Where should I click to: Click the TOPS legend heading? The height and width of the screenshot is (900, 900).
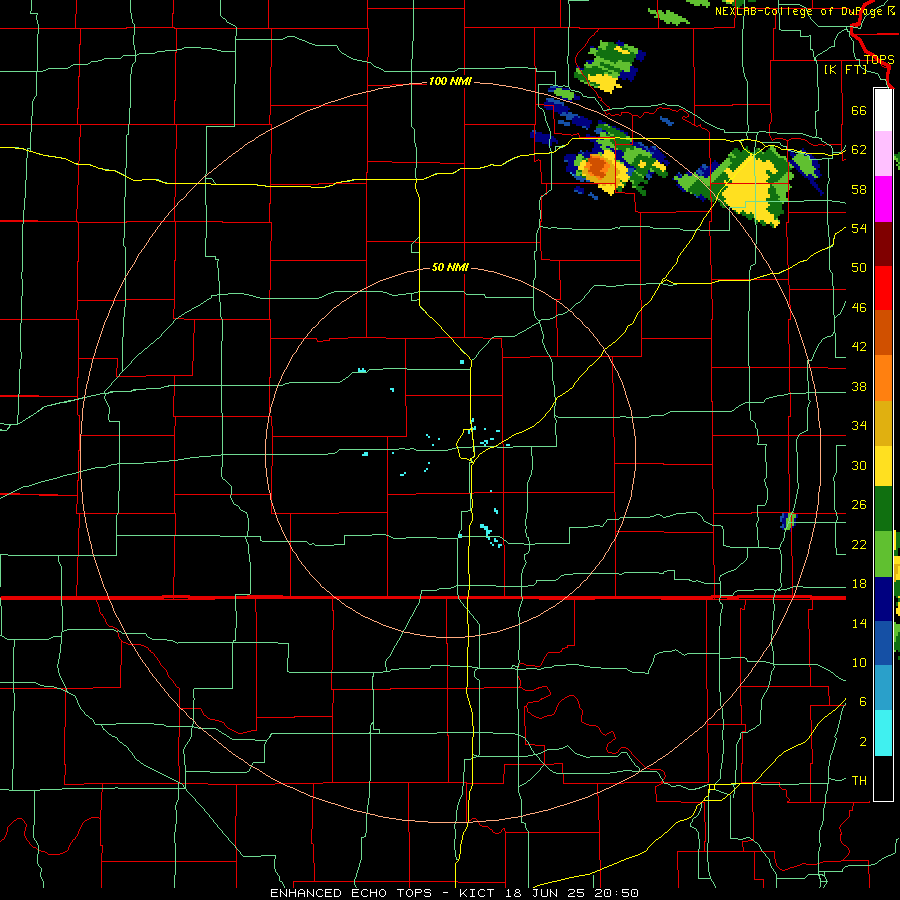[x=879, y=60]
